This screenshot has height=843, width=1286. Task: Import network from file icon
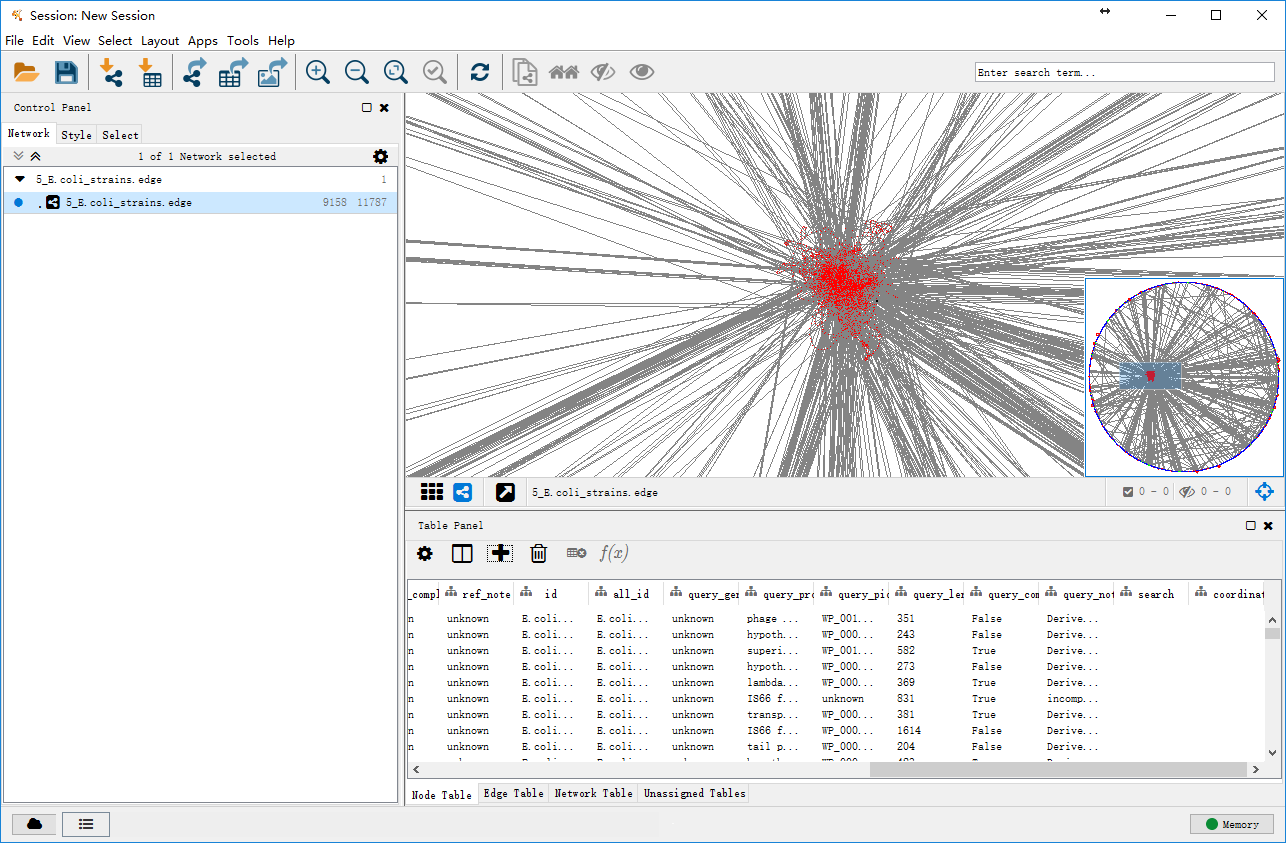[x=111, y=72]
